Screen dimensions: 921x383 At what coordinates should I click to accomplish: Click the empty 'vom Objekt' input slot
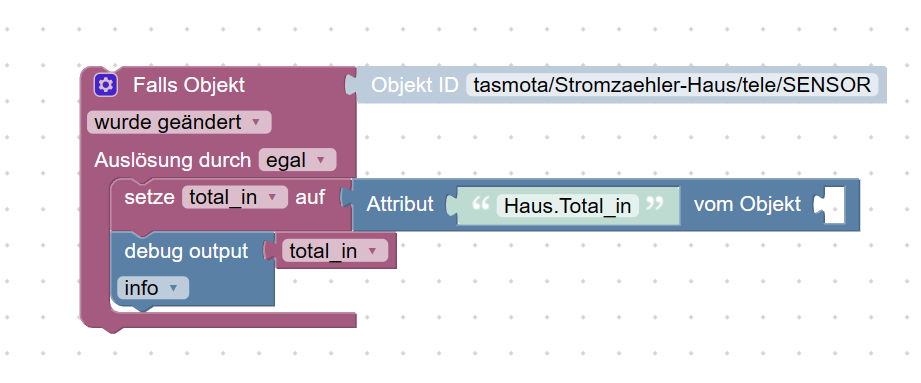[x=833, y=205]
